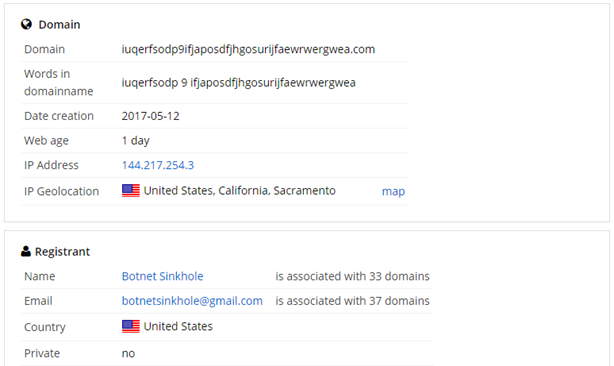The height and width of the screenshot is (366, 614).
Task: Click the person icon beside Registrant heading
Action: click(26, 251)
